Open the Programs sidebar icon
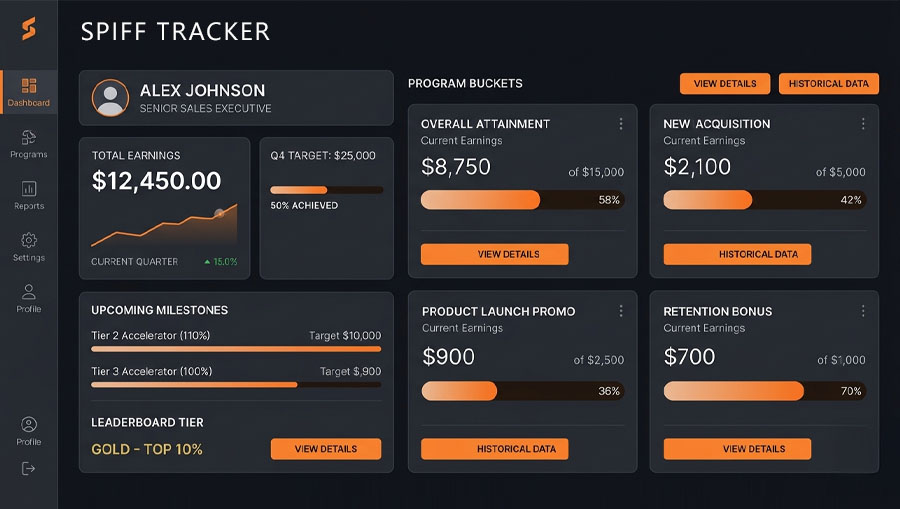 coord(29,137)
